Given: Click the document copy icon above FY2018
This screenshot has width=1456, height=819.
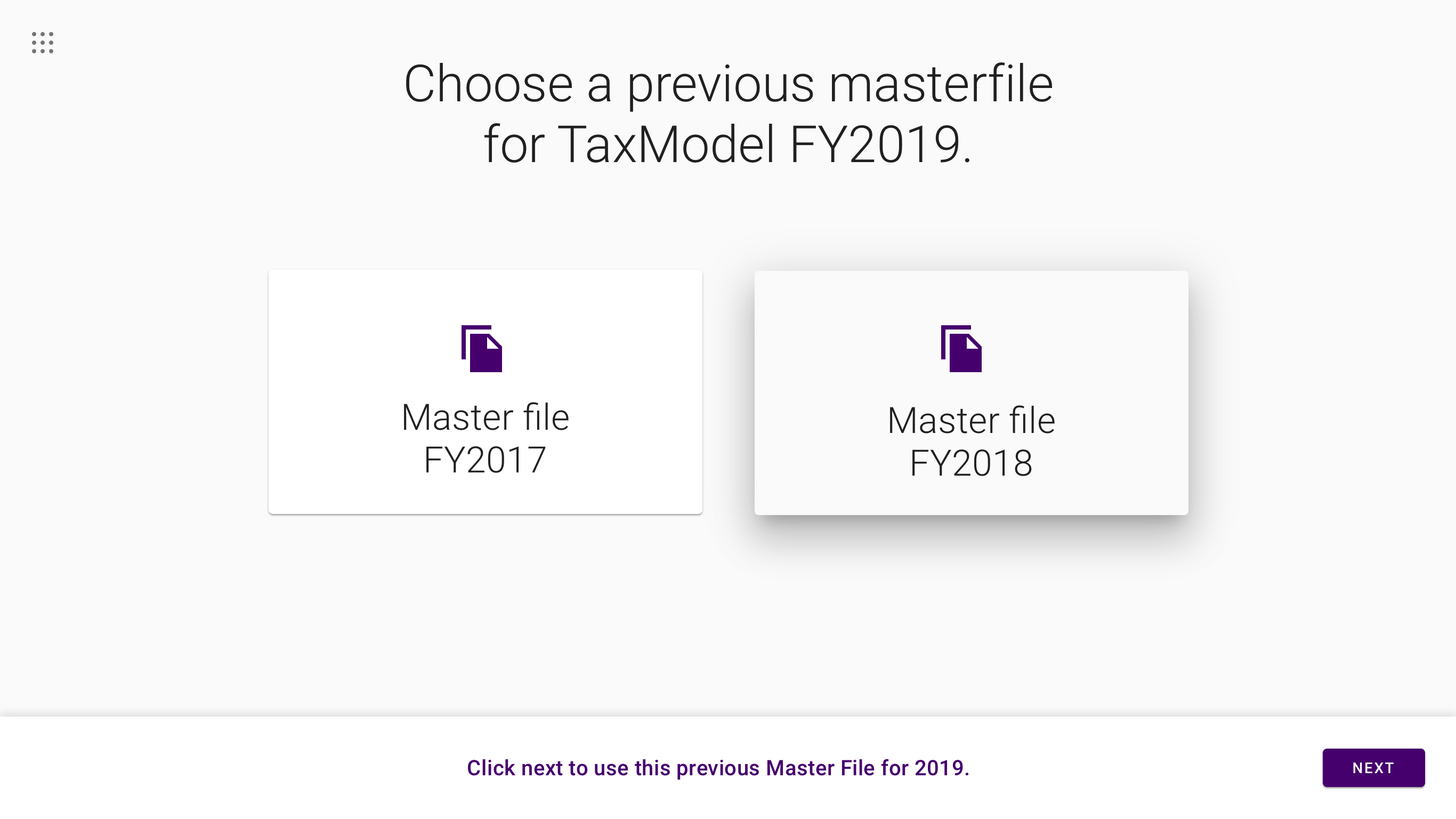Looking at the screenshot, I should tap(961, 348).
